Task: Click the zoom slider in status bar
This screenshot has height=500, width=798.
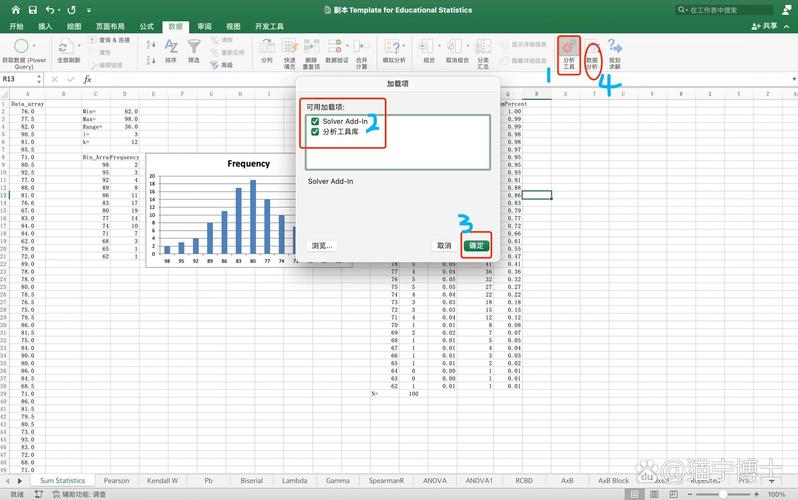Action: pos(728,494)
